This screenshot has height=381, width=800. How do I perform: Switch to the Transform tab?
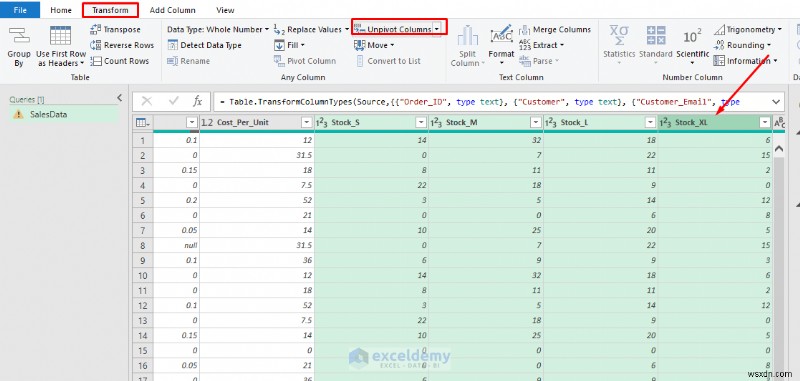[110, 10]
